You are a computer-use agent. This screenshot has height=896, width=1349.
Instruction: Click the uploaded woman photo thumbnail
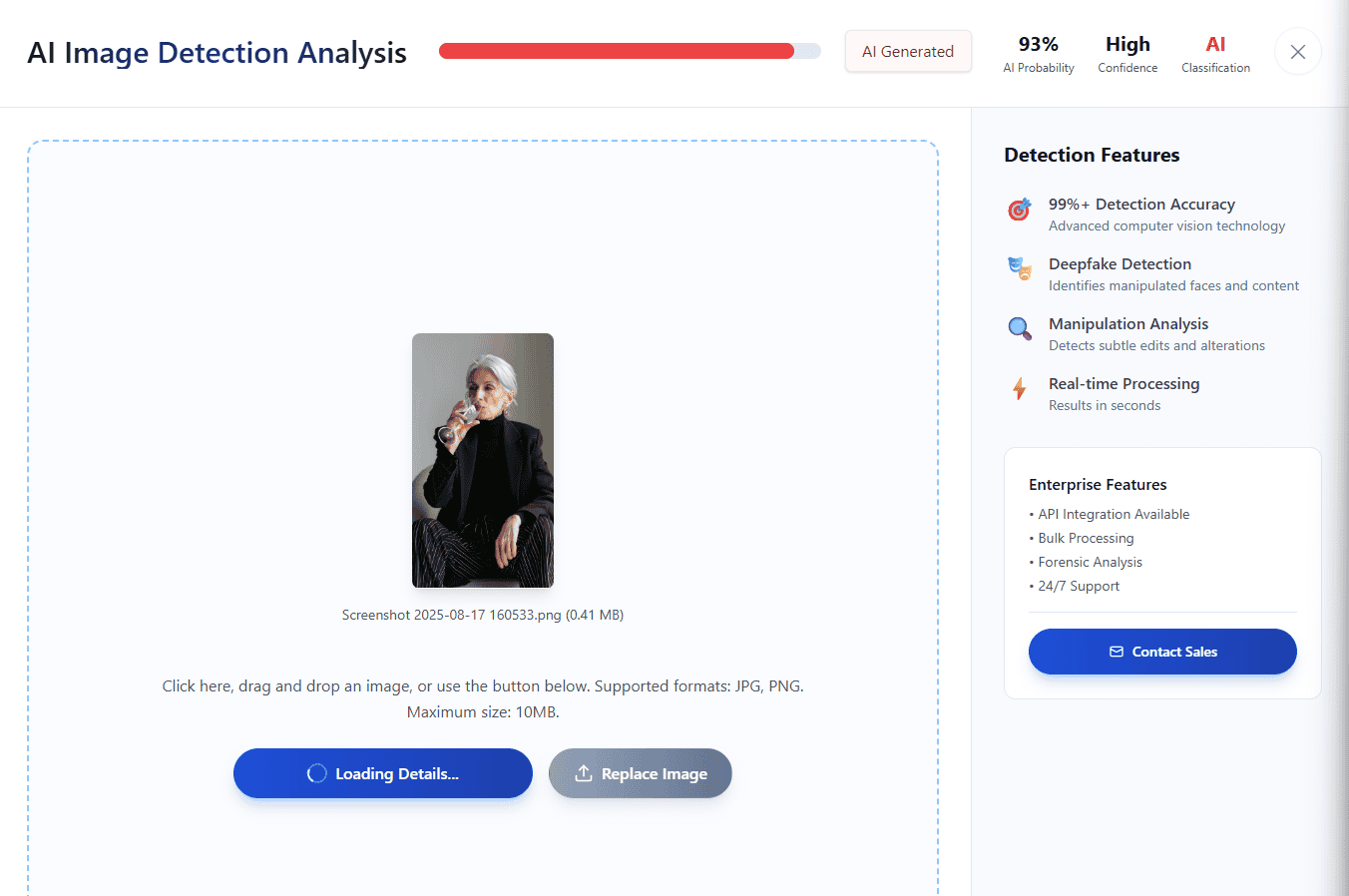click(483, 460)
